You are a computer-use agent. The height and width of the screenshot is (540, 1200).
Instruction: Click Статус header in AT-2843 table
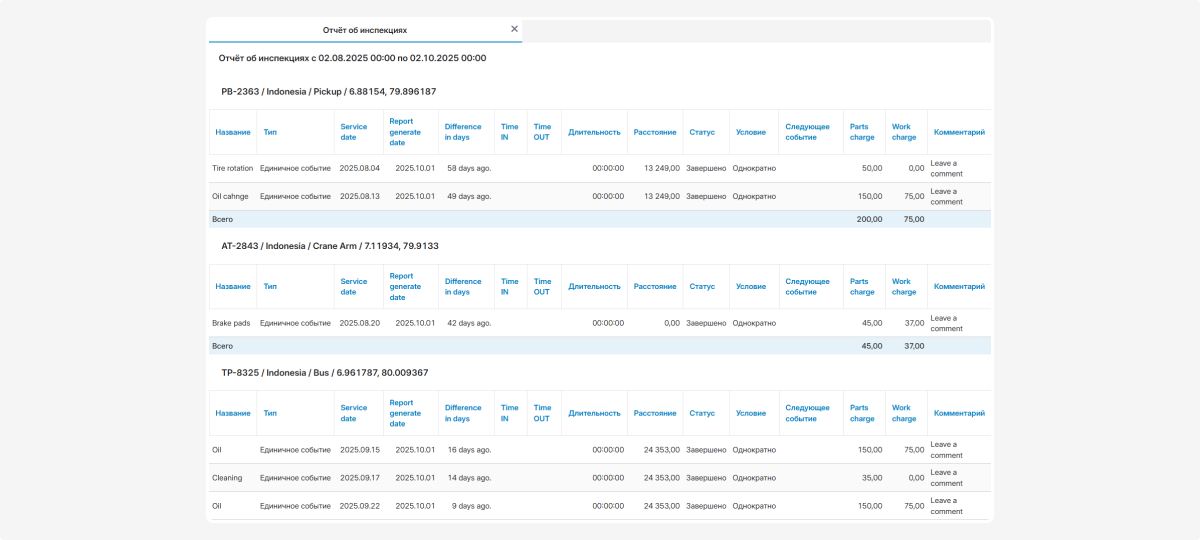pyautogui.click(x=702, y=286)
